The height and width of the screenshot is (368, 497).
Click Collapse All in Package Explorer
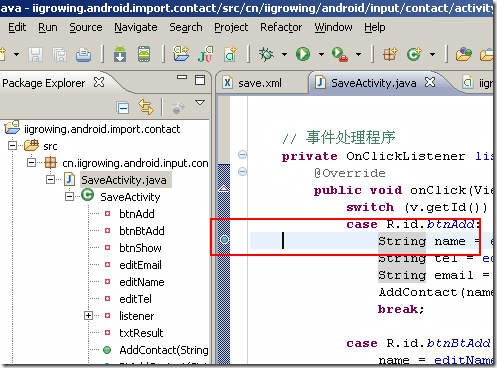(123, 108)
